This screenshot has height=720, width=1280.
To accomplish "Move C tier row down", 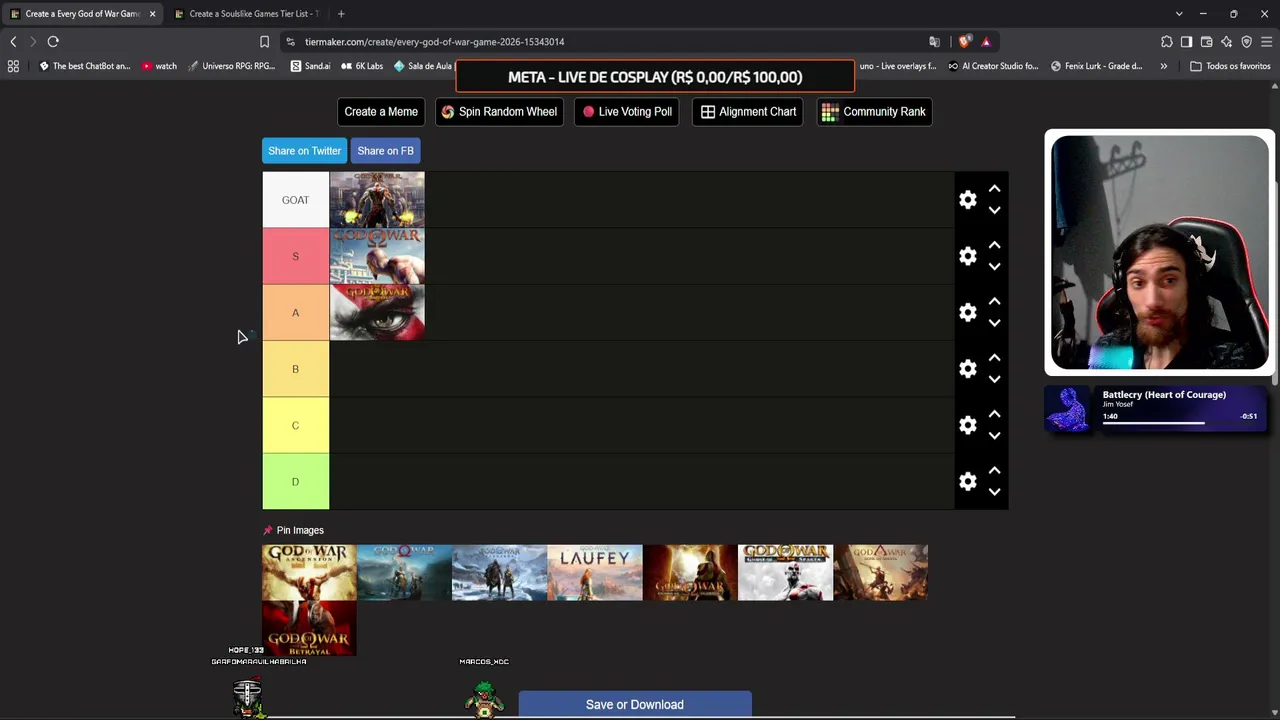I will pos(994,436).
